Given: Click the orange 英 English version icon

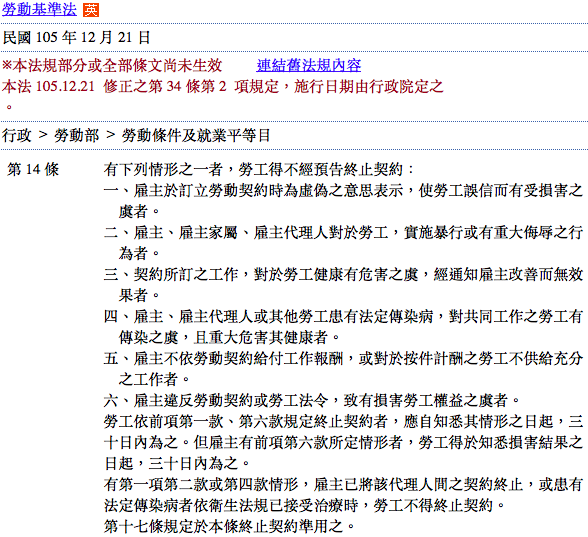Looking at the screenshot, I should click(91, 10).
